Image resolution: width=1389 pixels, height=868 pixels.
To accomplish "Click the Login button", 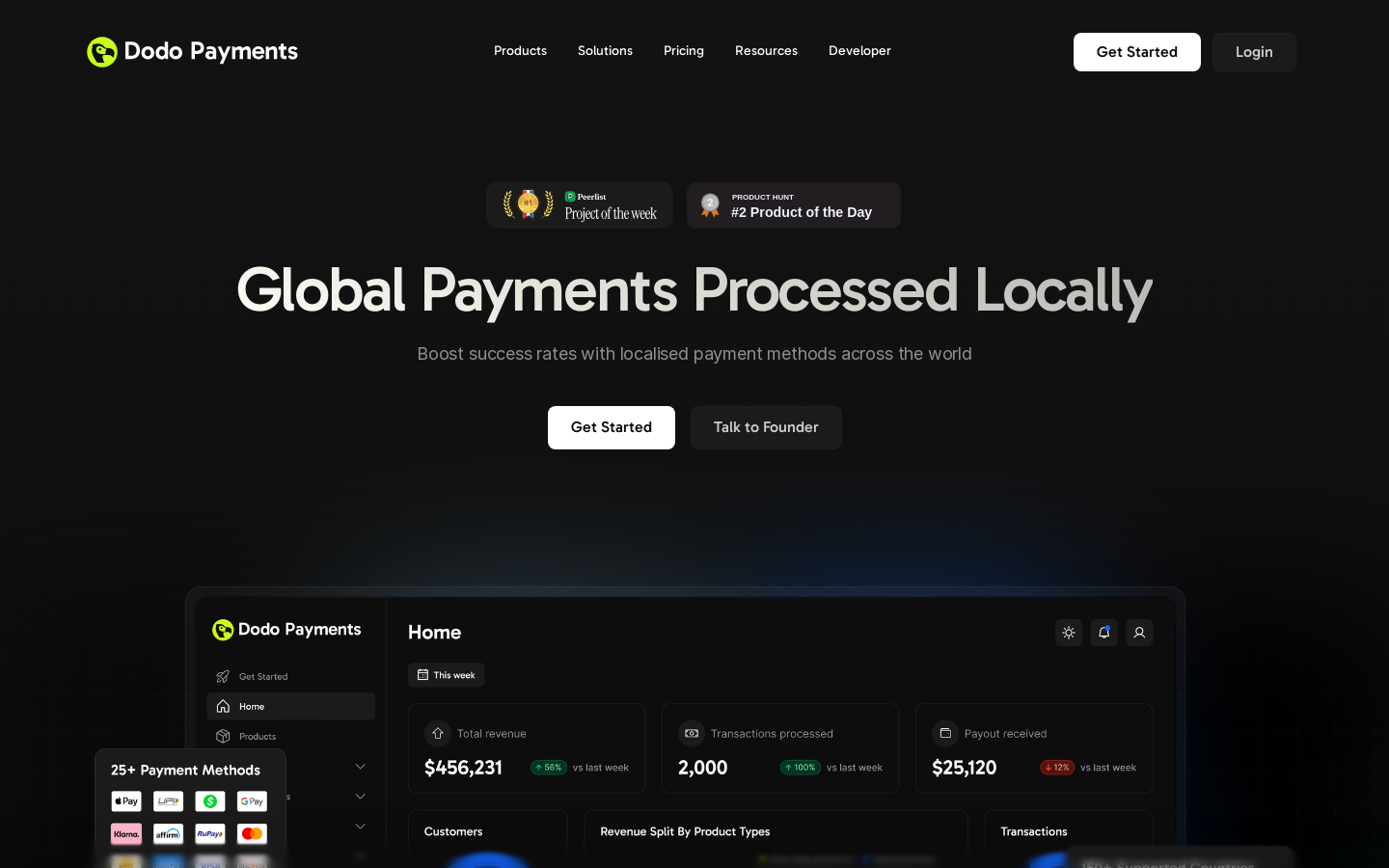I will pyautogui.click(x=1254, y=52).
